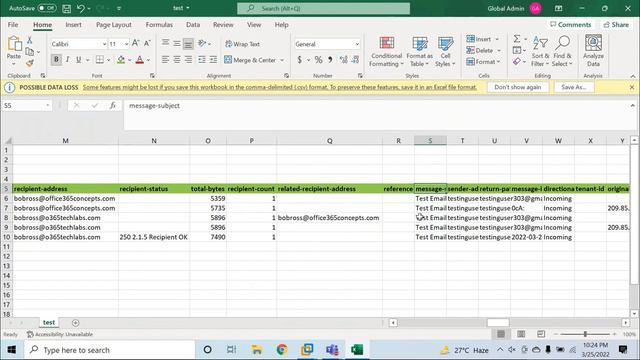
Task: Click the data loss warning link
Action: pyautogui.click(x=280, y=87)
